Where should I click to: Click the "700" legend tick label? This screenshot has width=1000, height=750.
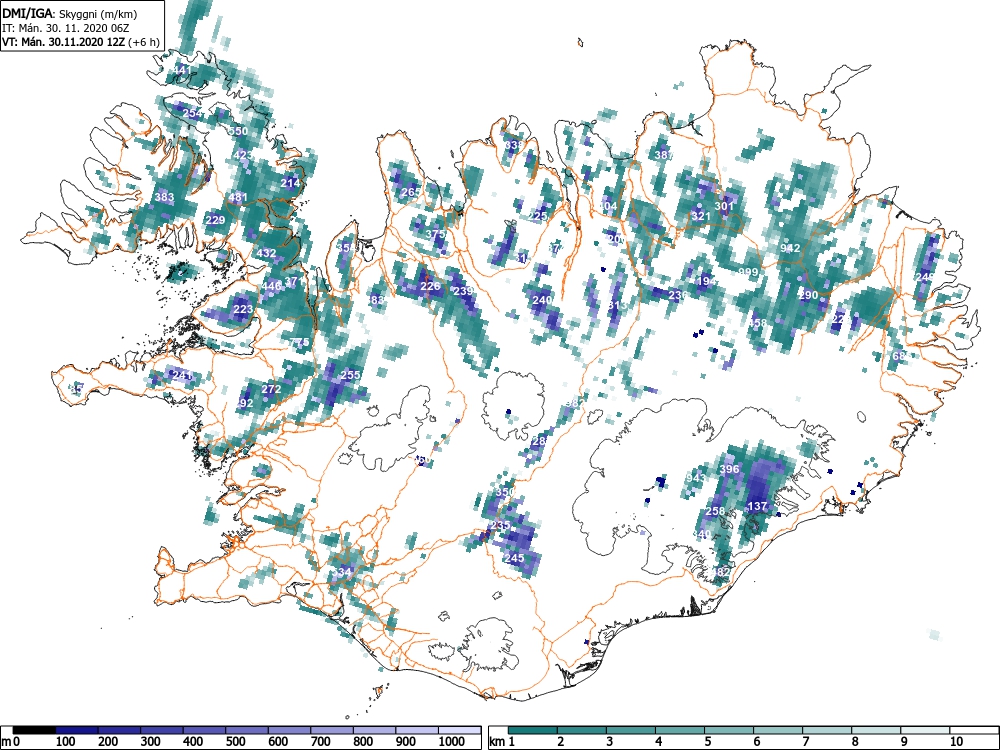[x=320, y=742]
